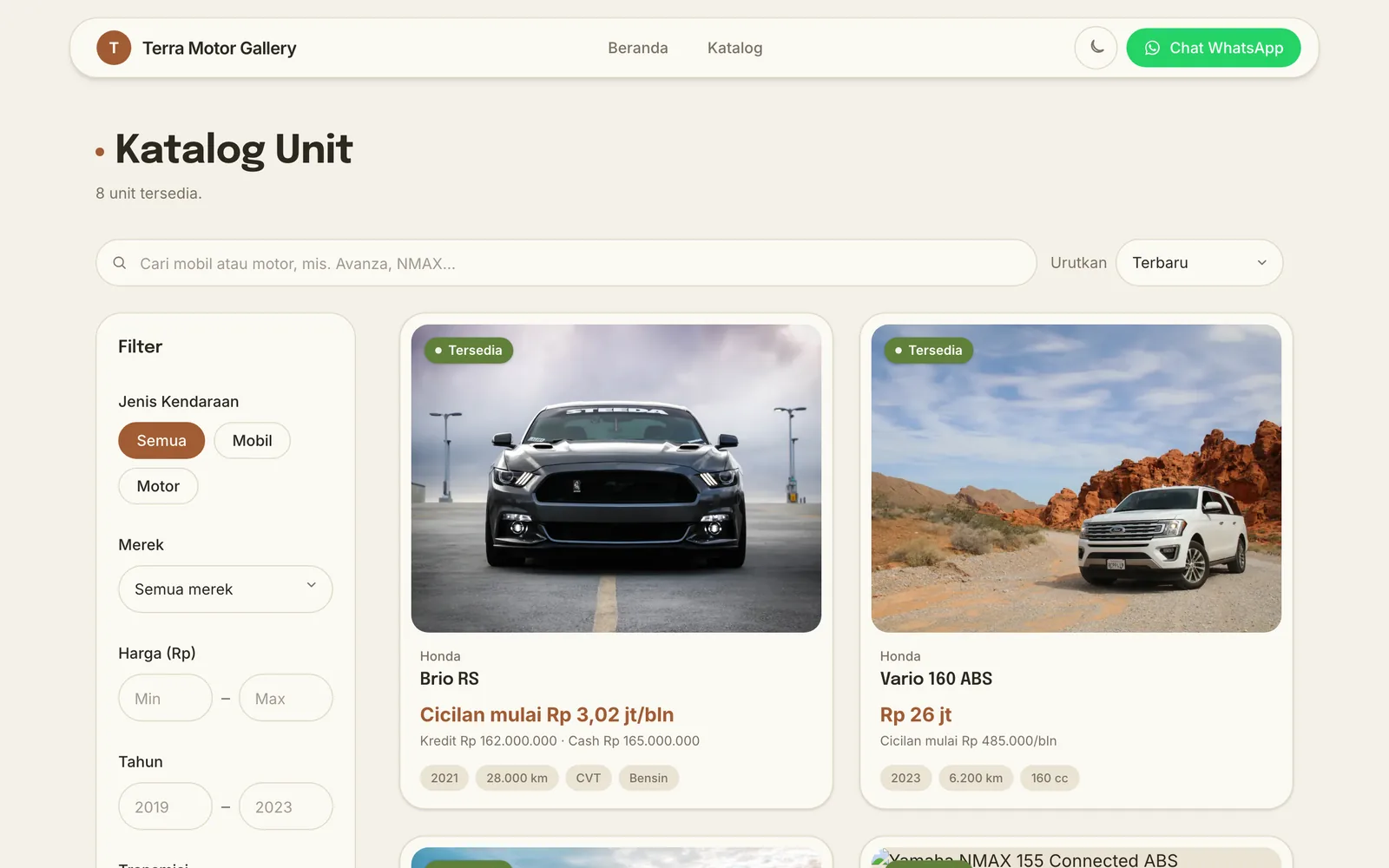Click the 28.000 km tag
Image resolution: width=1389 pixels, height=868 pixels.
pyautogui.click(x=517, y=778)
